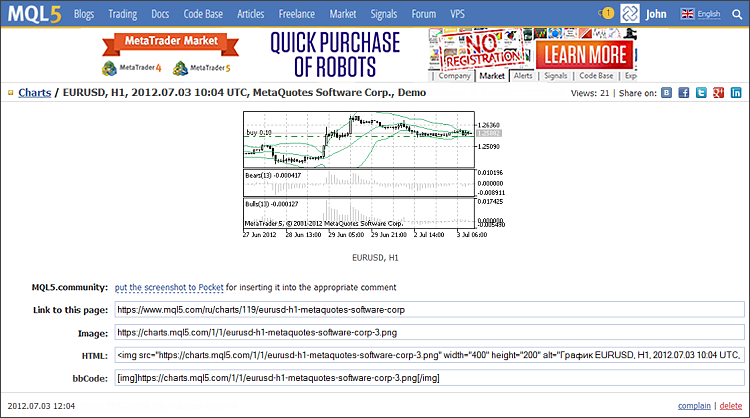Open Trading section
Screen dimensions: 750x418
[x=122, y=14]
